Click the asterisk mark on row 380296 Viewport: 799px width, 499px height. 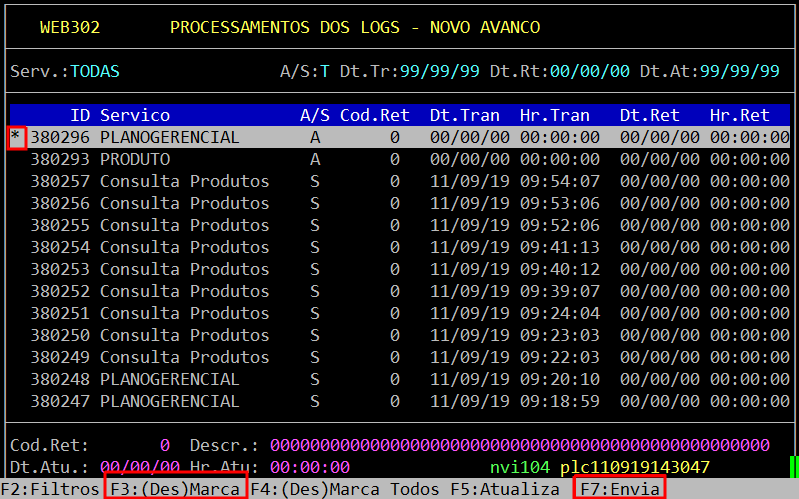click(x=15, y=138)
